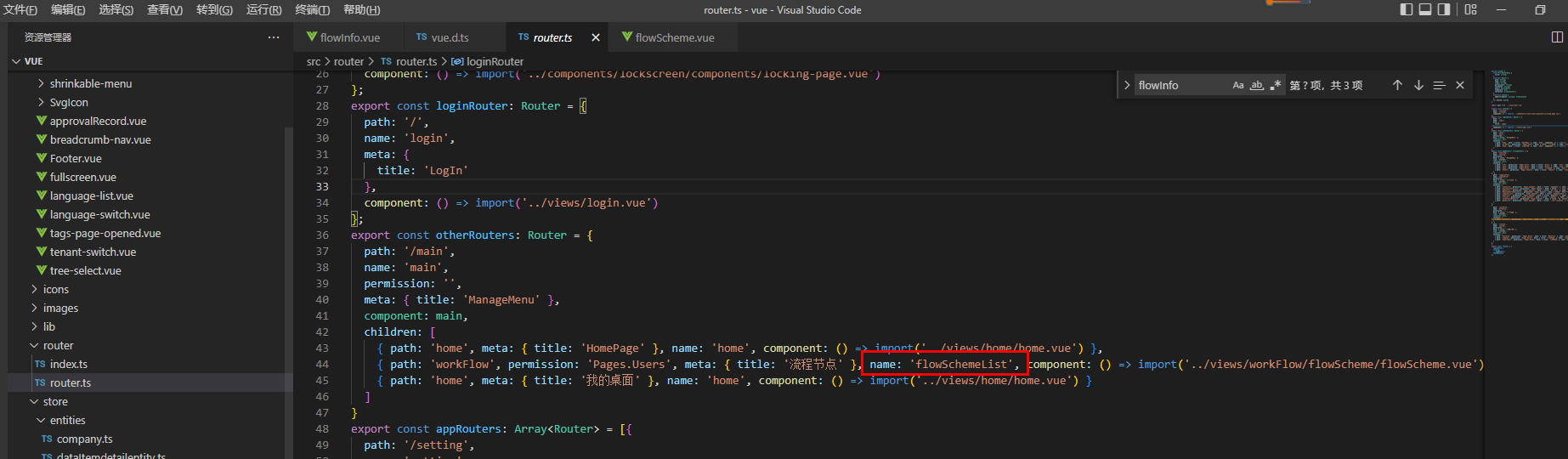The image size is (1568, 459).
Task: Click the flowInfo search input field
Action: [x=1181, y=85]
